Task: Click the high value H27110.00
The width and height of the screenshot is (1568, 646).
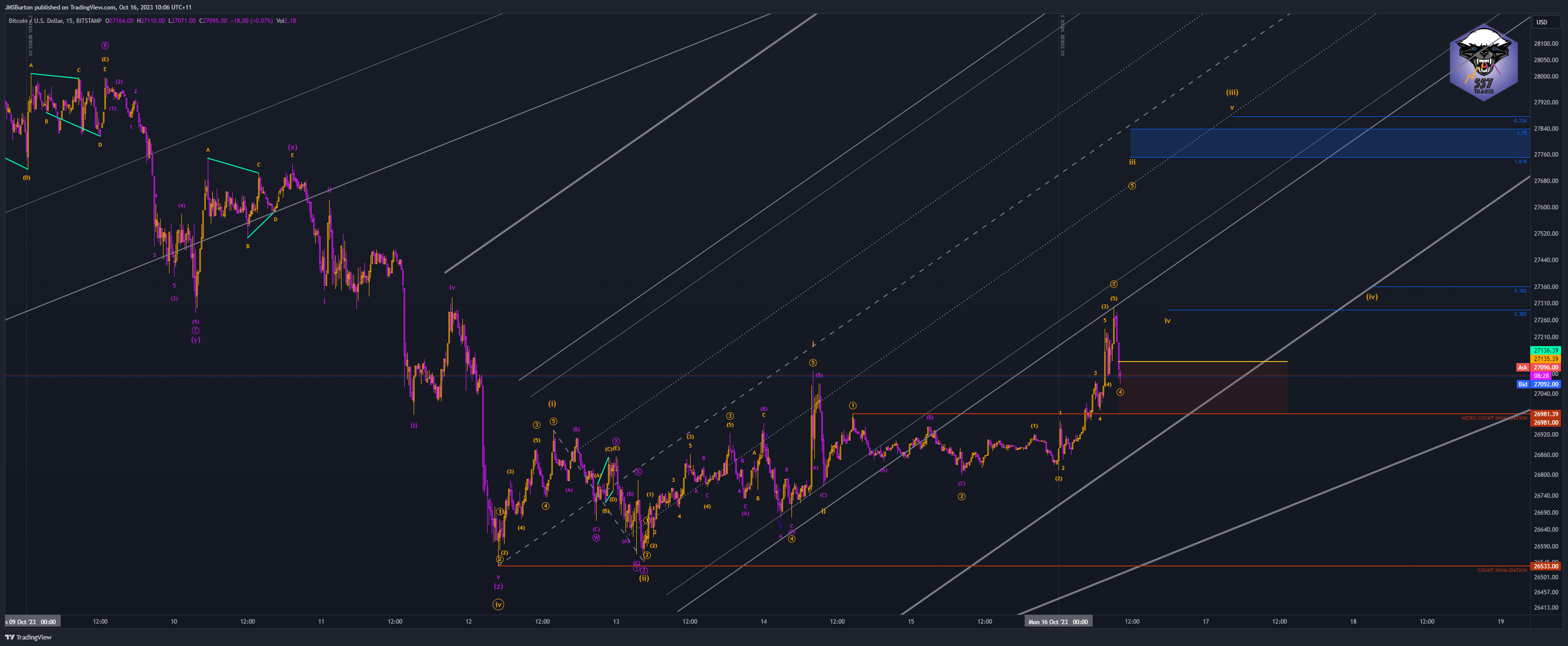Action: [151, 21]
